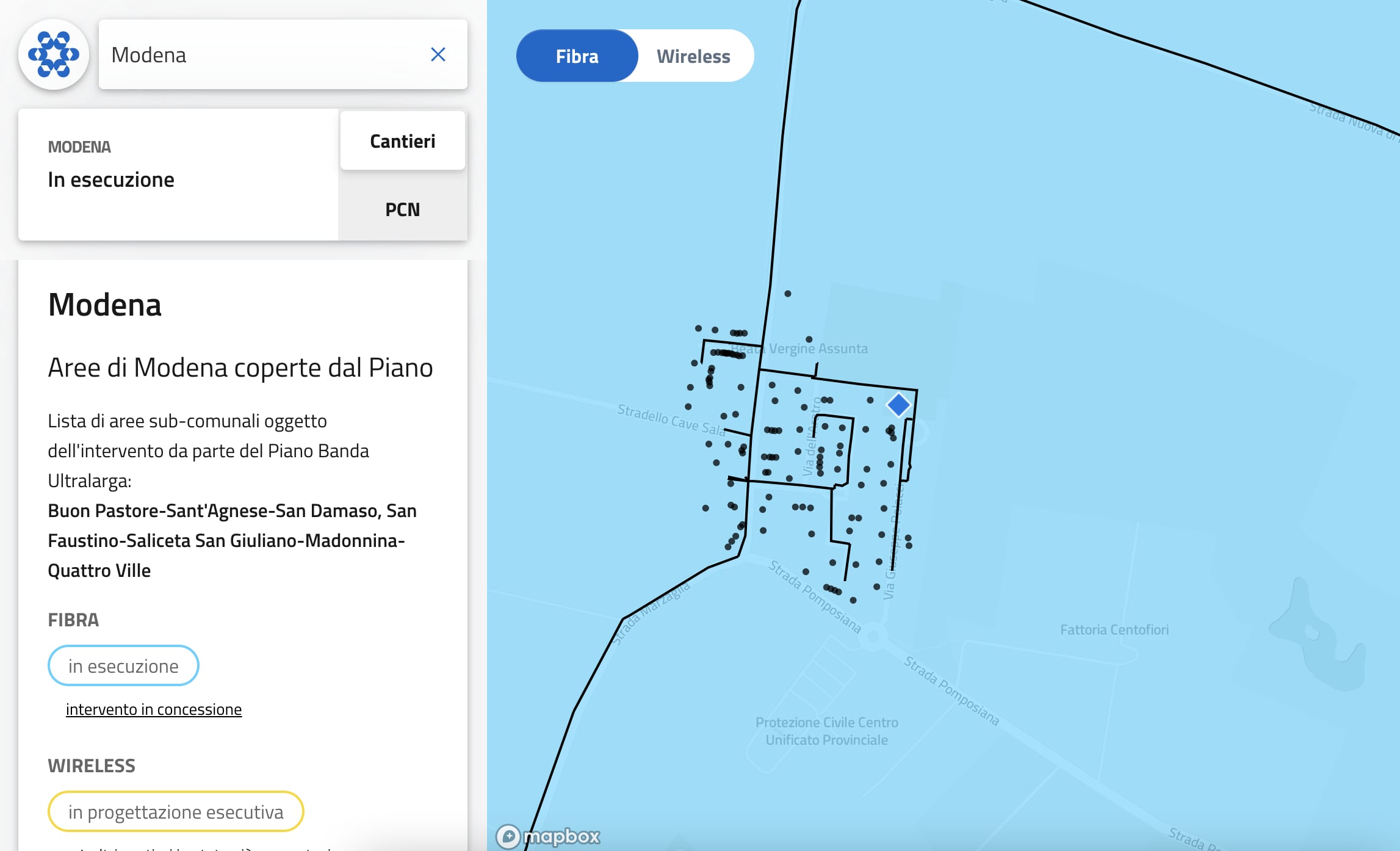Click the roundabout on Strada Pomposiana
The height and width of the screenshot is (851, 1400).
873,636
